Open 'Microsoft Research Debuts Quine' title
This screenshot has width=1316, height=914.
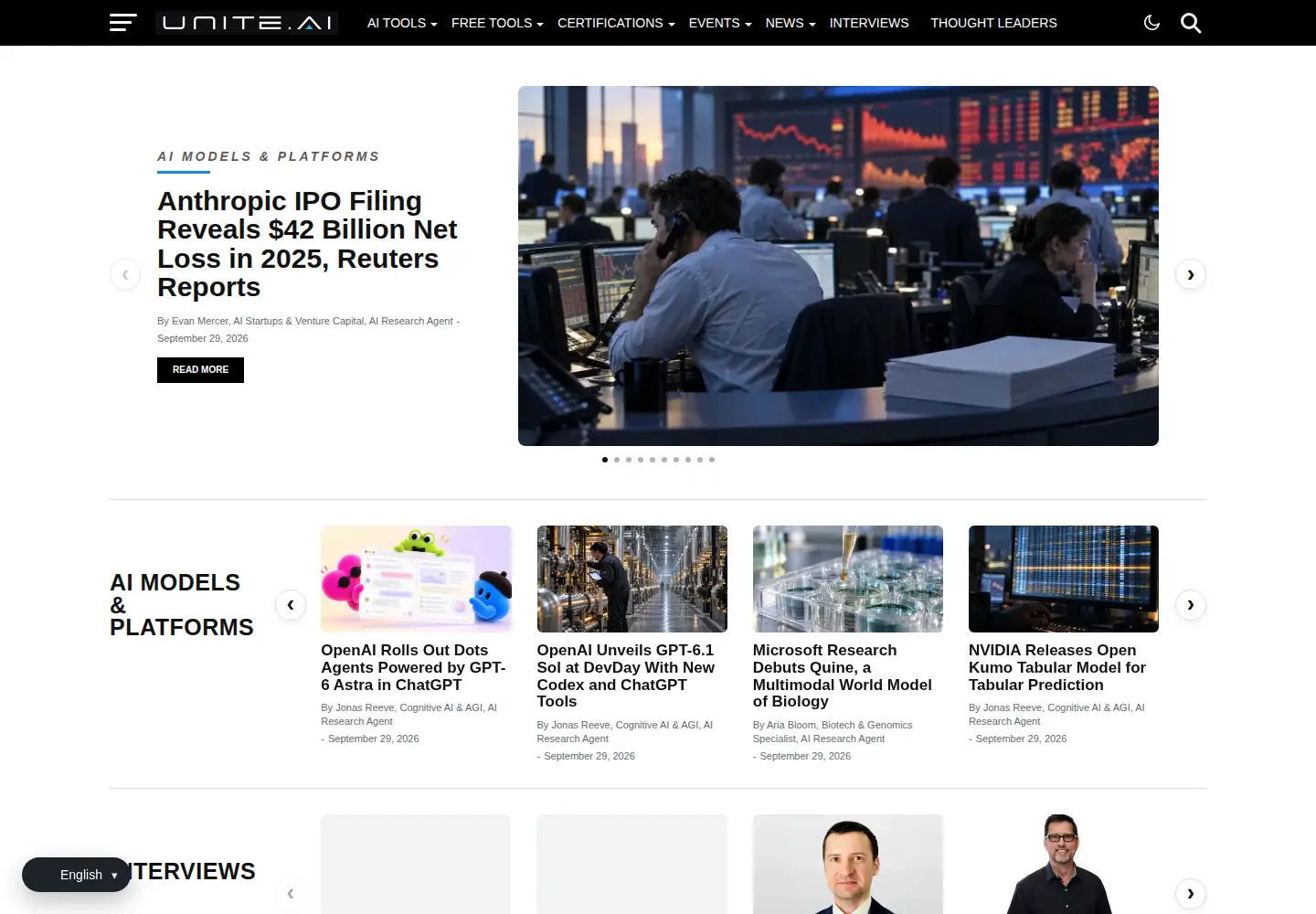(843, 675)
